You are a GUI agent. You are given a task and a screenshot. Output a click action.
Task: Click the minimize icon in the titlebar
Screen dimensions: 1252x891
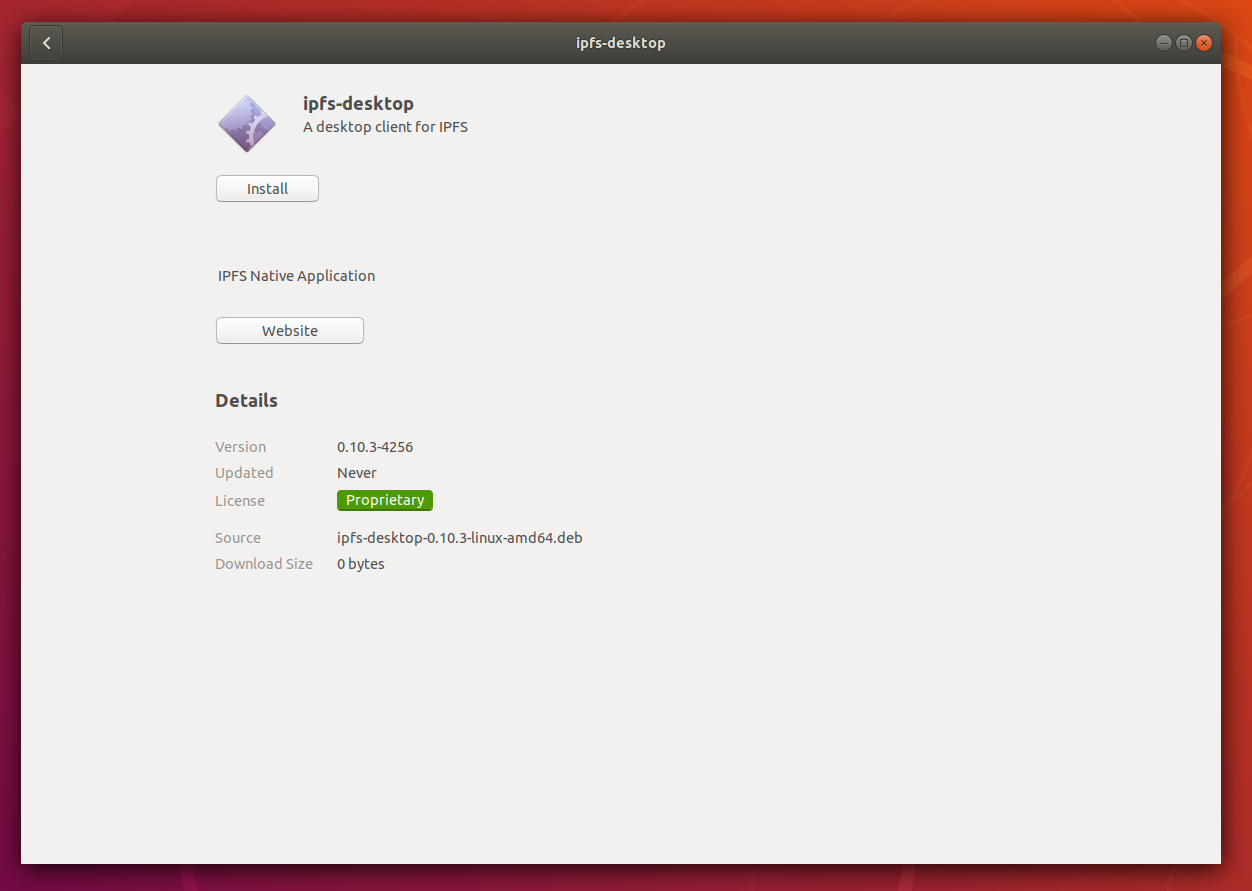pyautogui.click(x=1163, y=42)
